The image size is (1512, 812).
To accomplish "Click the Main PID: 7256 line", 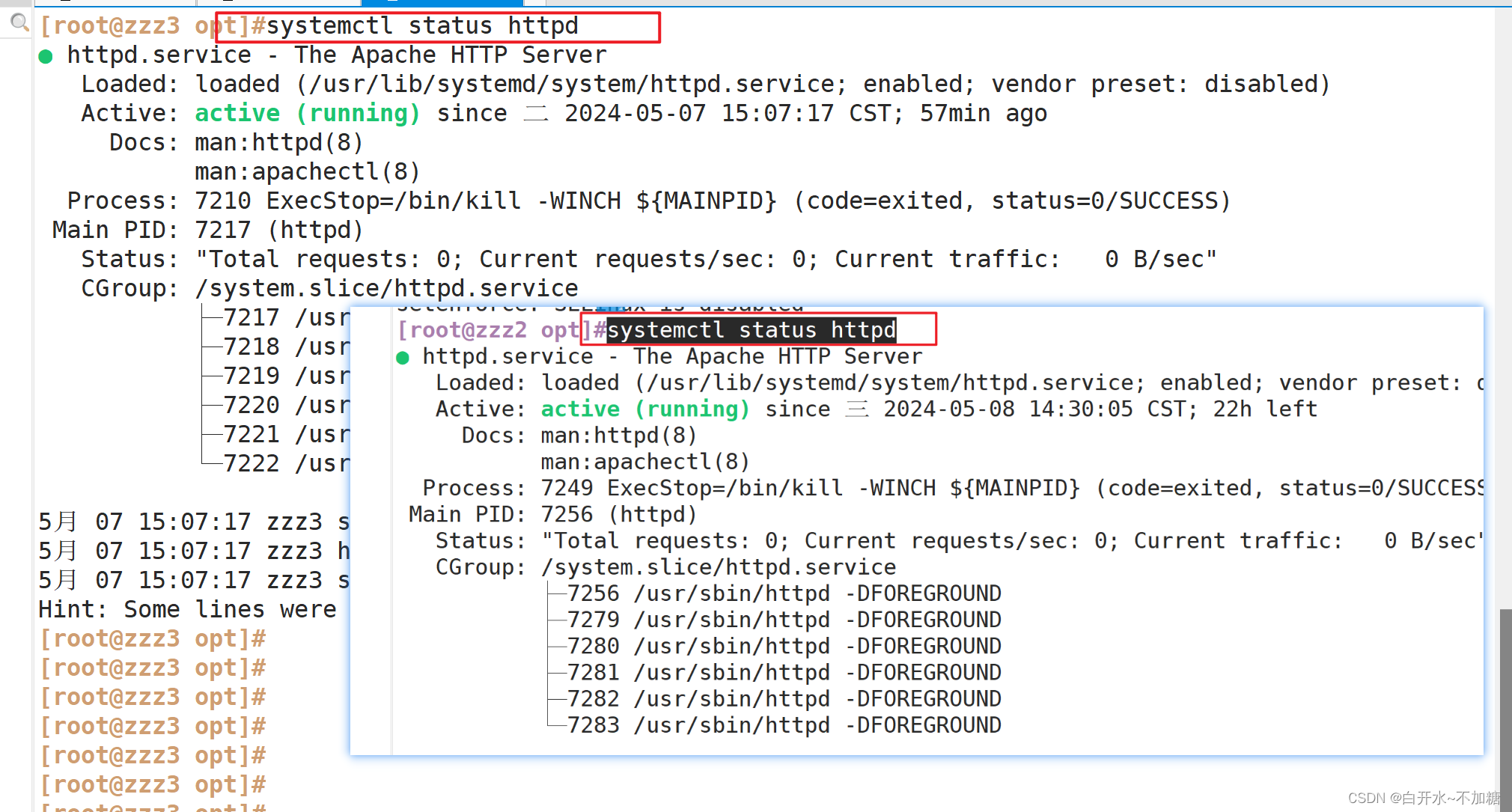I will pos(552,514).
